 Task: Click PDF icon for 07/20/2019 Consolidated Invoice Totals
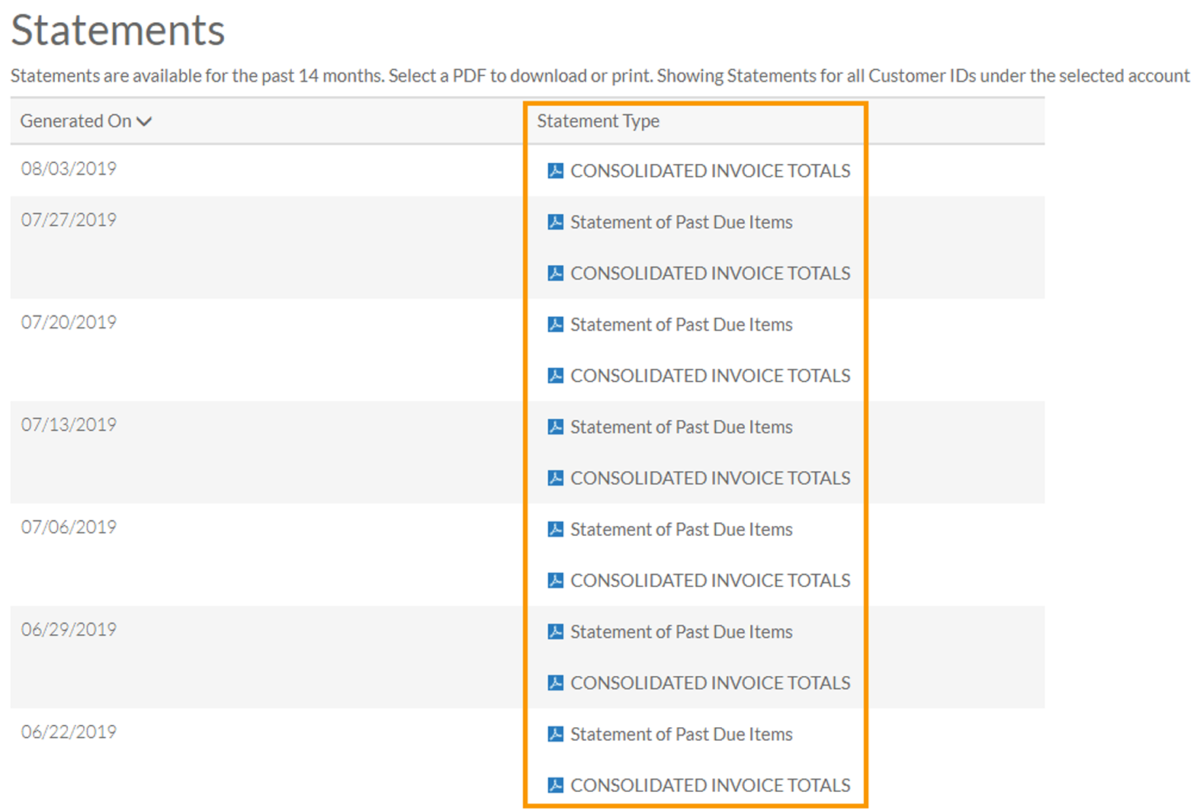(556, 376)
